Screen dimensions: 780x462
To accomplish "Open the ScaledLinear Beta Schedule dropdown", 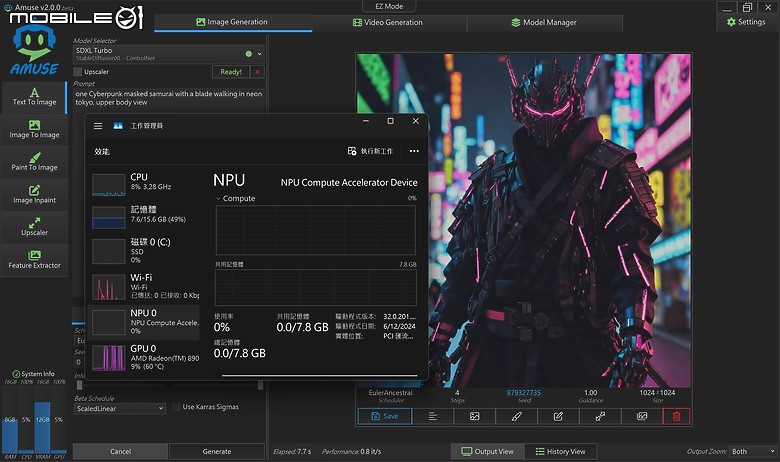I will 119,409.
